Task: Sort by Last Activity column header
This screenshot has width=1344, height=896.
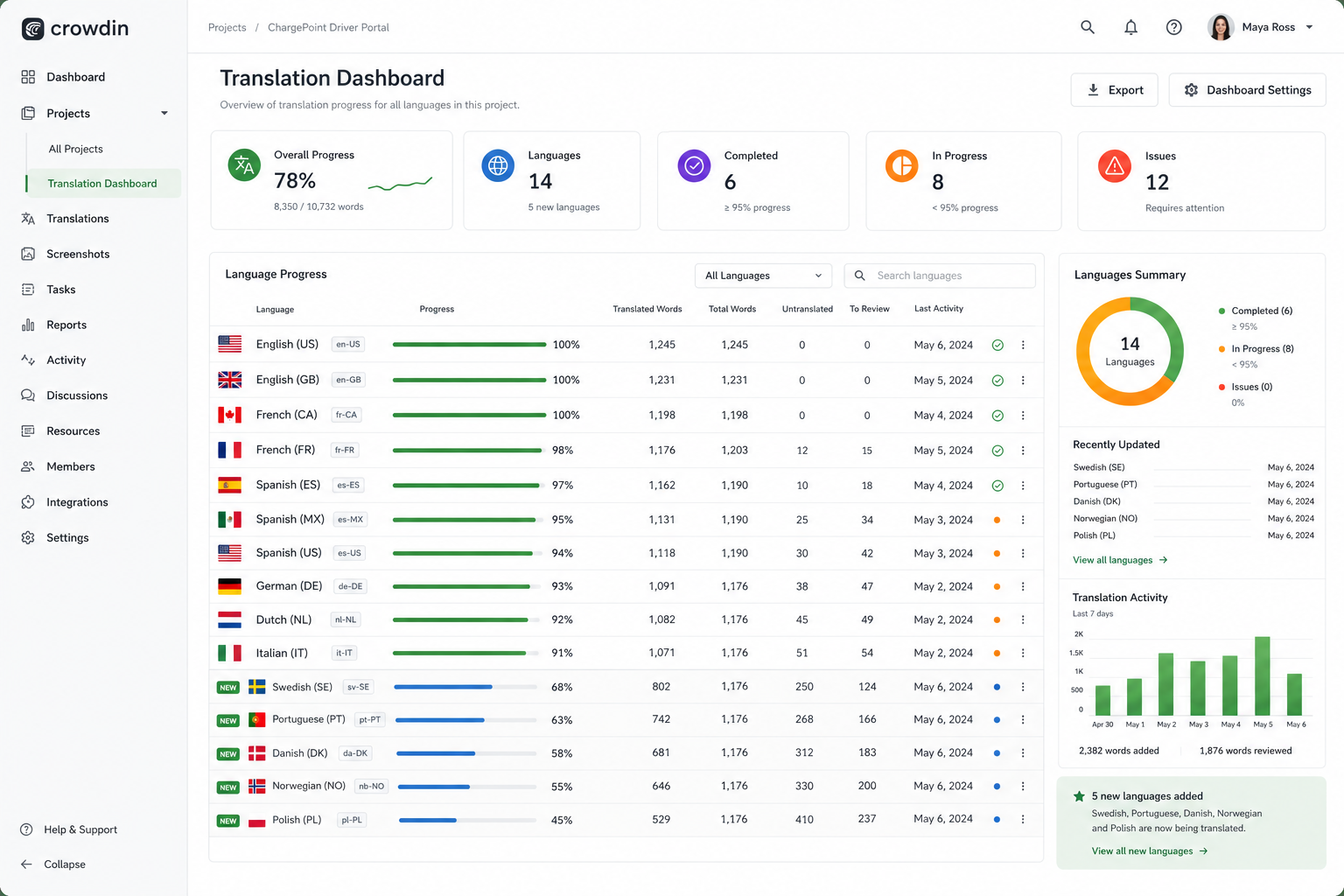Action: (939, 309)
